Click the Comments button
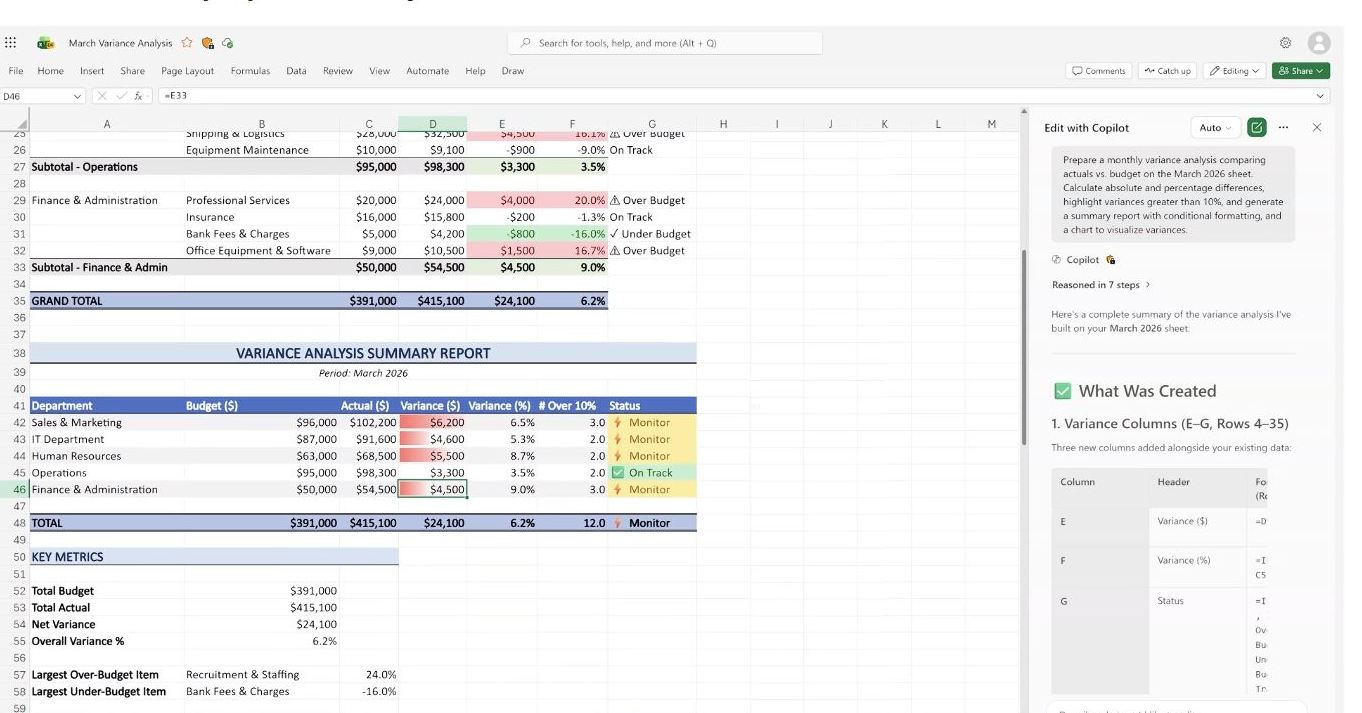1362x713 pixels. [x=1098, y=71]
